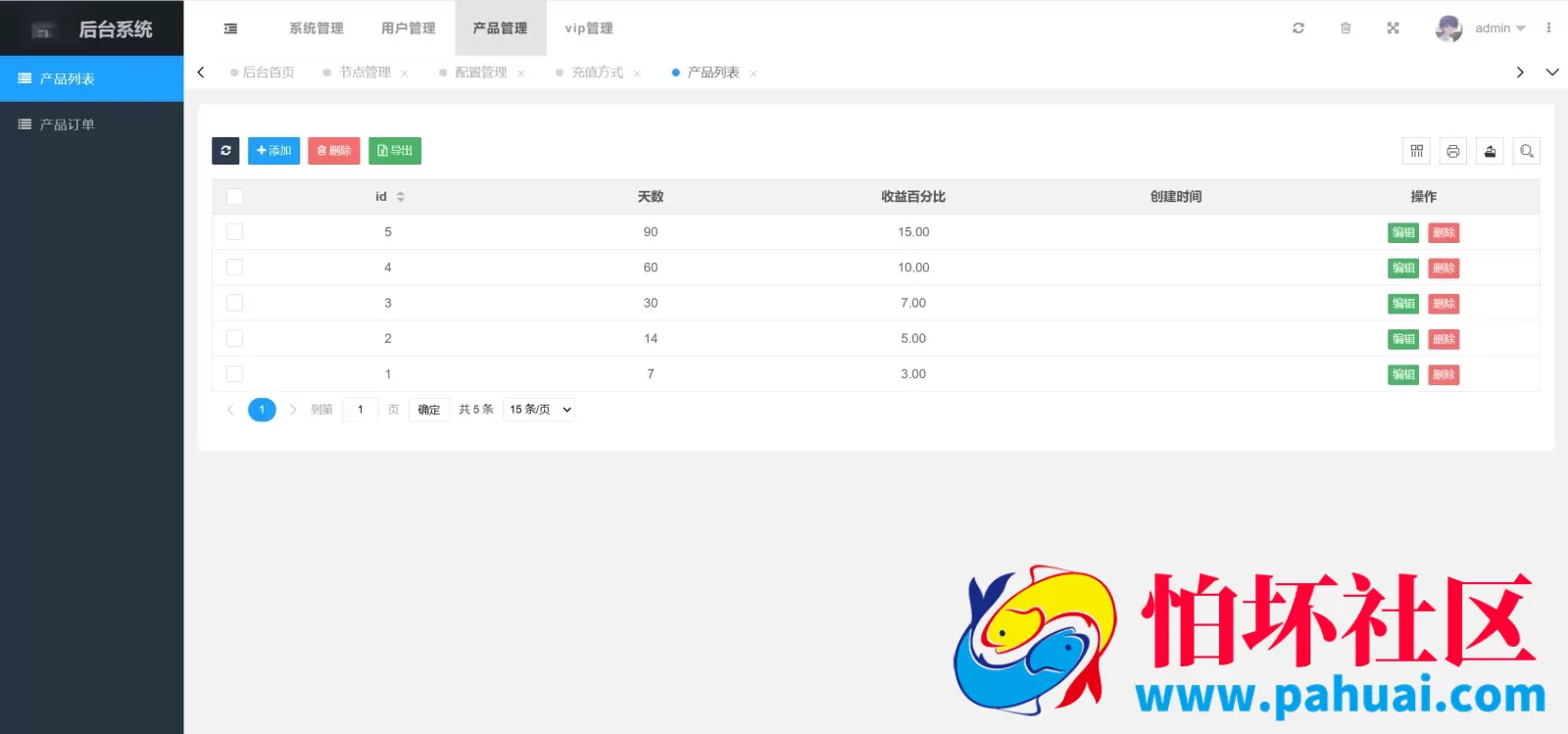
Task: Close the 节点管理 tab
Action: click(405, 73)
